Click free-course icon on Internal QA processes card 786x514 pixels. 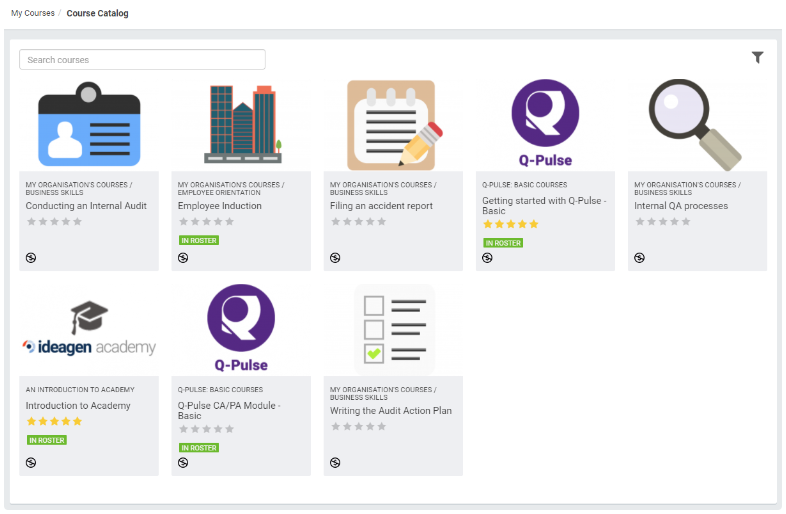coord(640,258)
